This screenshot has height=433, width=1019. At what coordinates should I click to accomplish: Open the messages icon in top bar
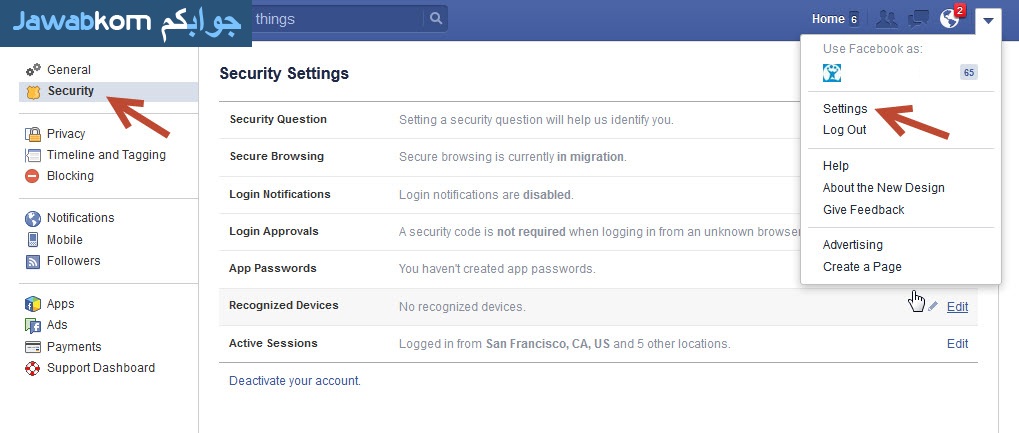click(918, 19)
